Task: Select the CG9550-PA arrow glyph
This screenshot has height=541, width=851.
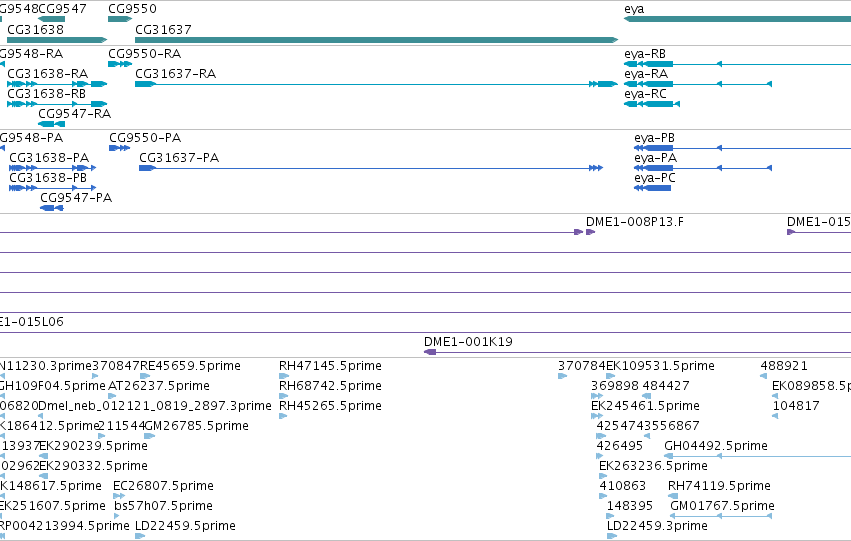Action: (119, 148)
